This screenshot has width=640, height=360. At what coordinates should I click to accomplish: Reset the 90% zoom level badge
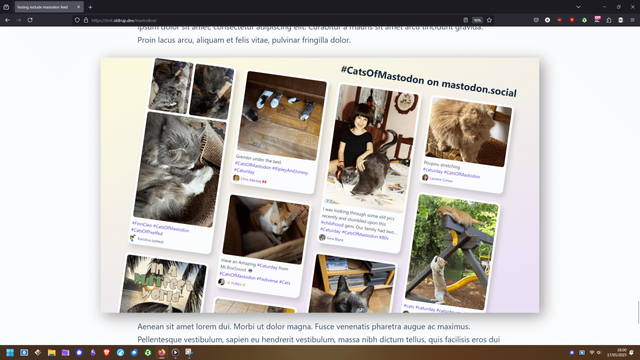point(477,20)
